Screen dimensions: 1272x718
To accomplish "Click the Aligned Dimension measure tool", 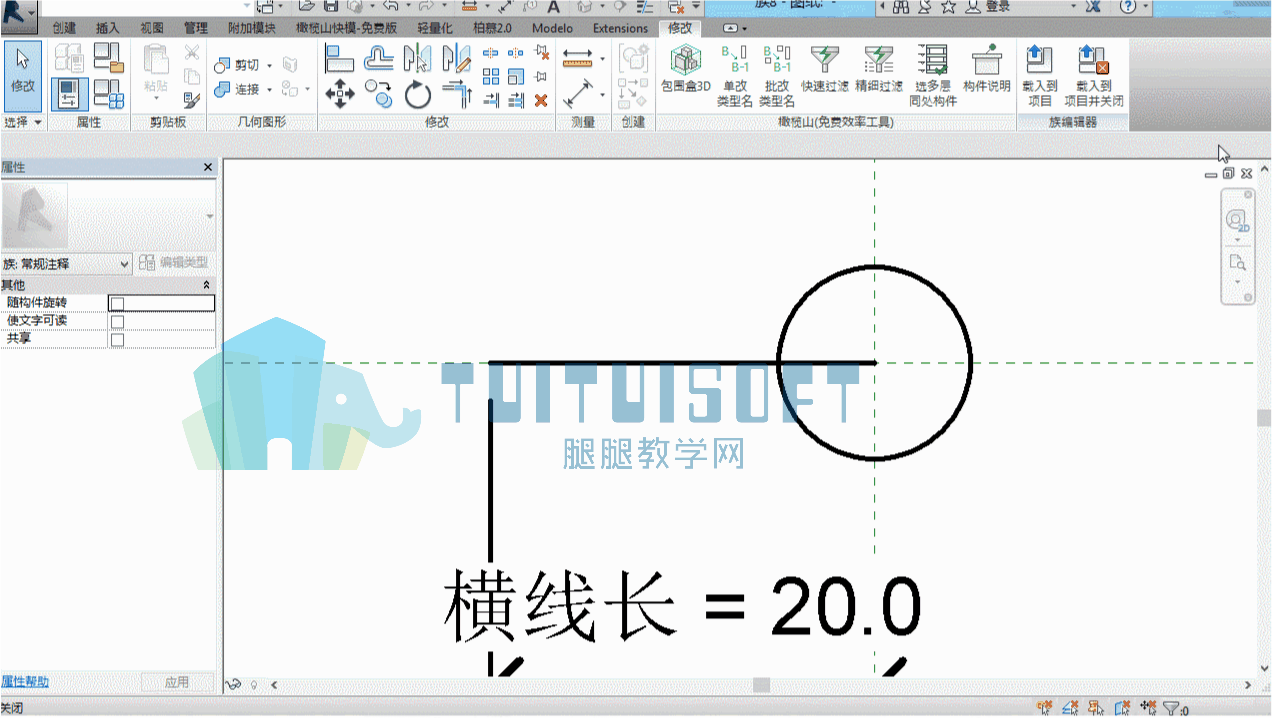I will tap(578, 58).
